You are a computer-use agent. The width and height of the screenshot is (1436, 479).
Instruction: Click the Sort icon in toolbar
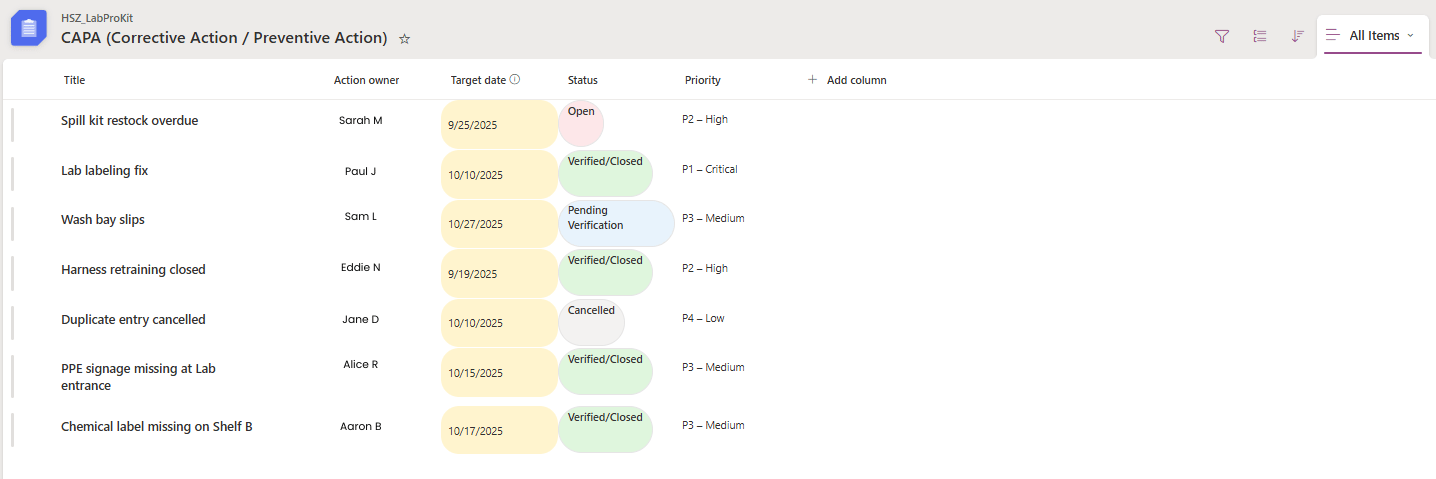point(1297,36)
